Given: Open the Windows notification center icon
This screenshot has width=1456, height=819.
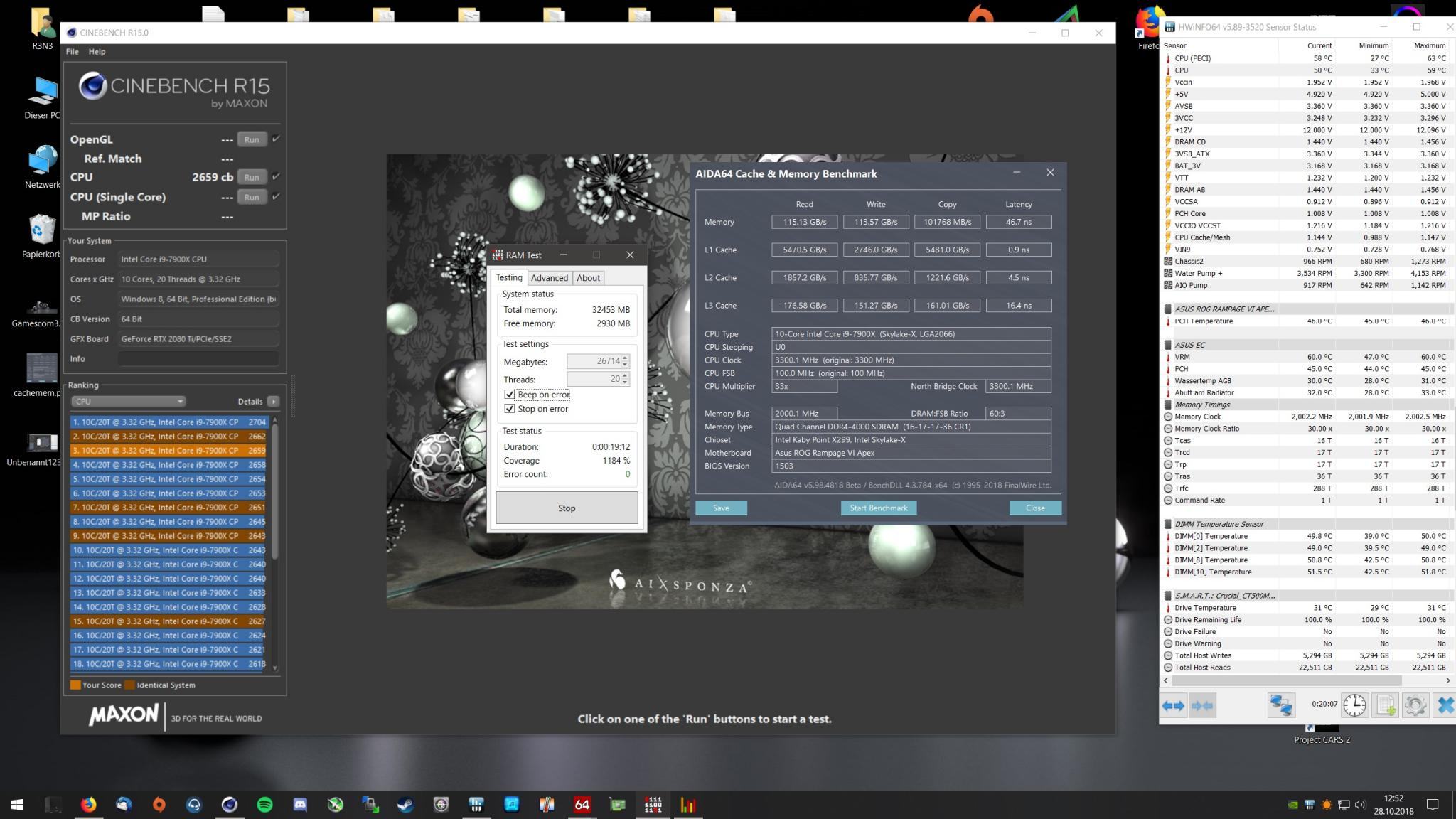Looking at the screenshot, I should pos(1433,805).
